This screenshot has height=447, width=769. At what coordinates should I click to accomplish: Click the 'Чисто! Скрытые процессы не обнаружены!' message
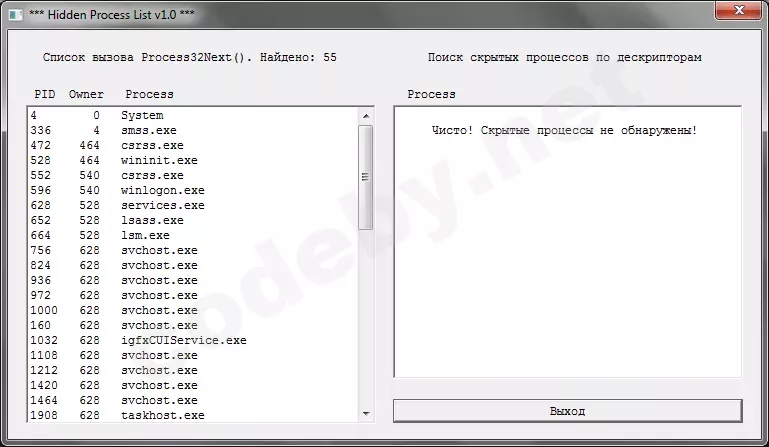pyautogui.click(x=564, y=130)
